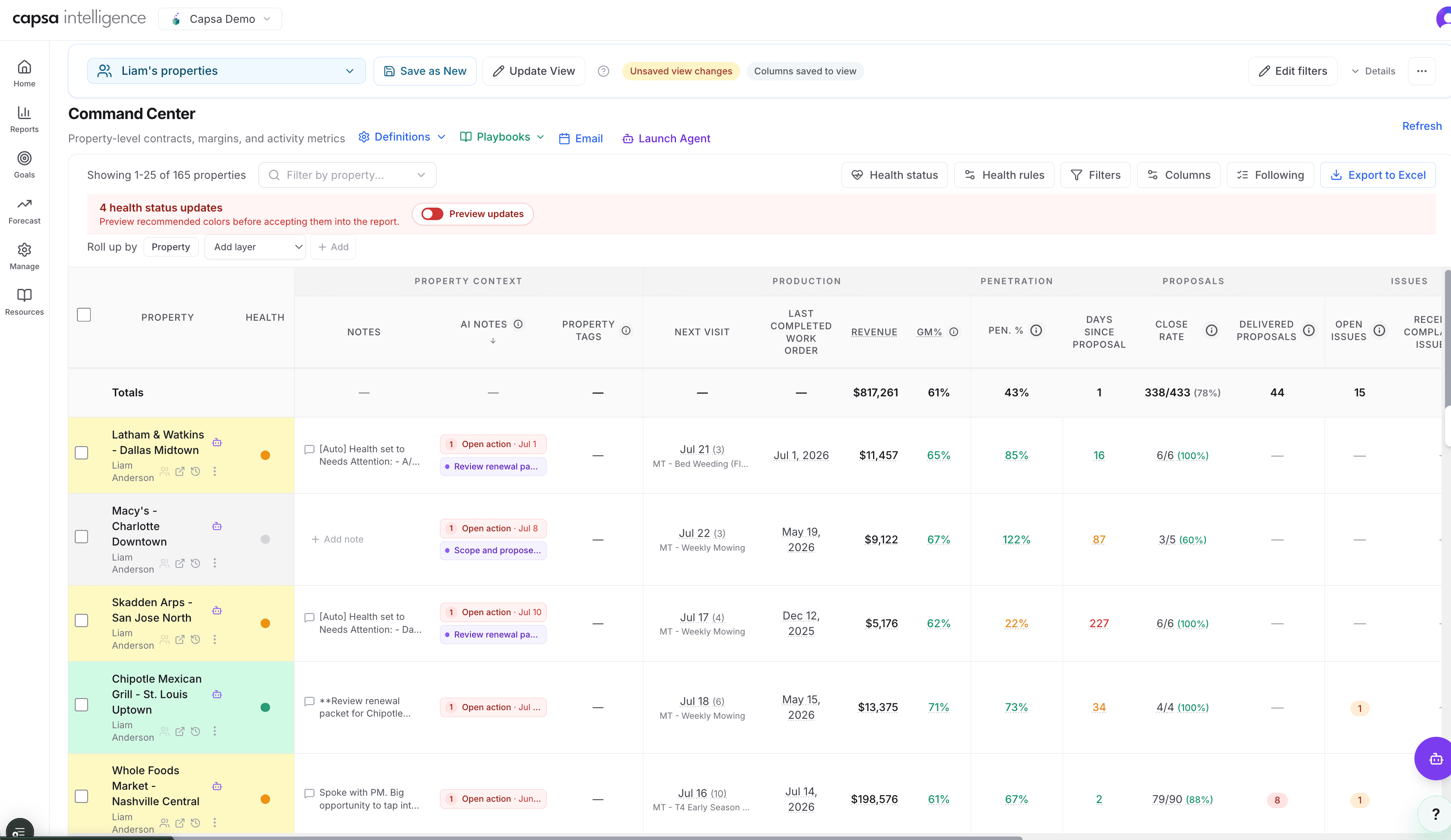Click info icon next to DELIVERED PROPOSALS header
This screenshot has width=1451, height=840.
click(1309, 330)
